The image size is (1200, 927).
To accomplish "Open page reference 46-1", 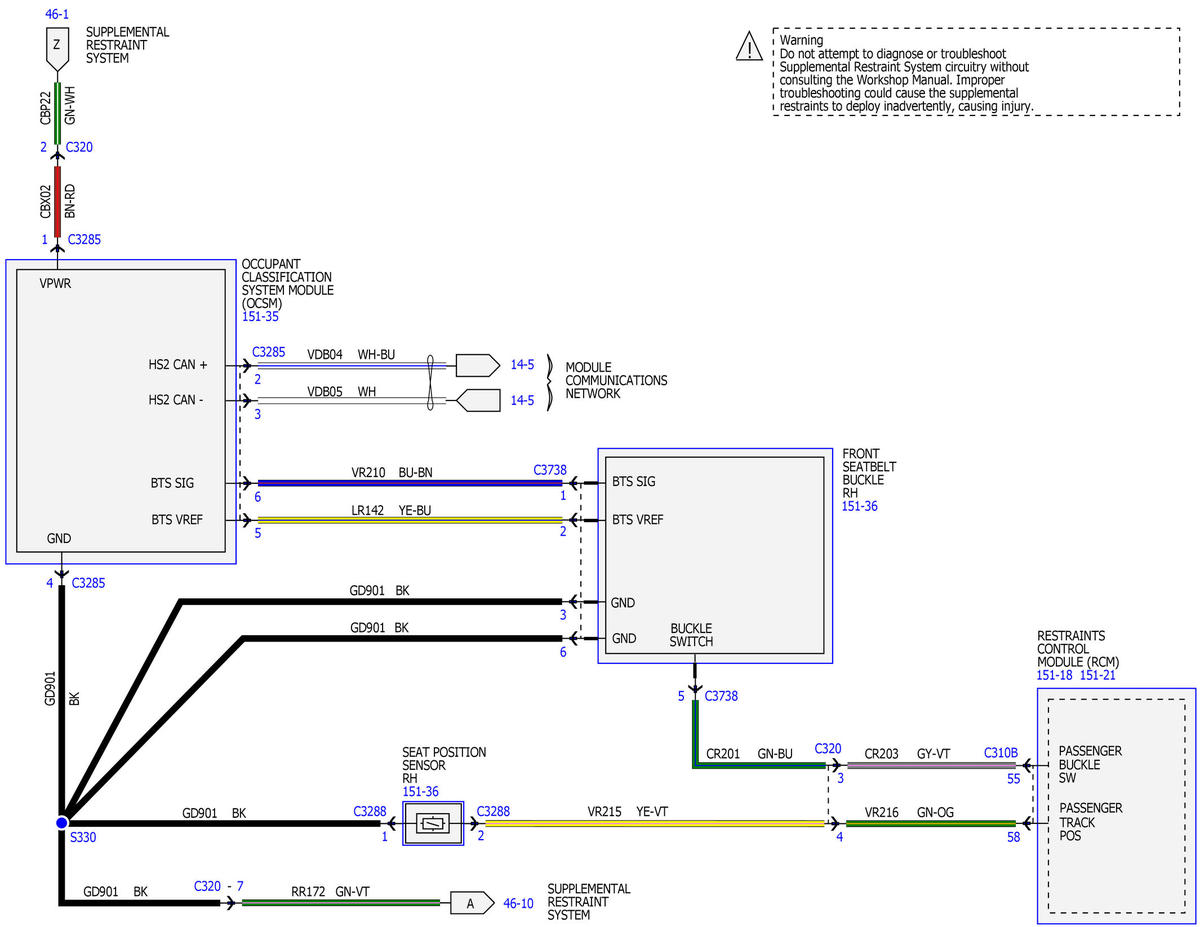I will [x=58, y=15].
